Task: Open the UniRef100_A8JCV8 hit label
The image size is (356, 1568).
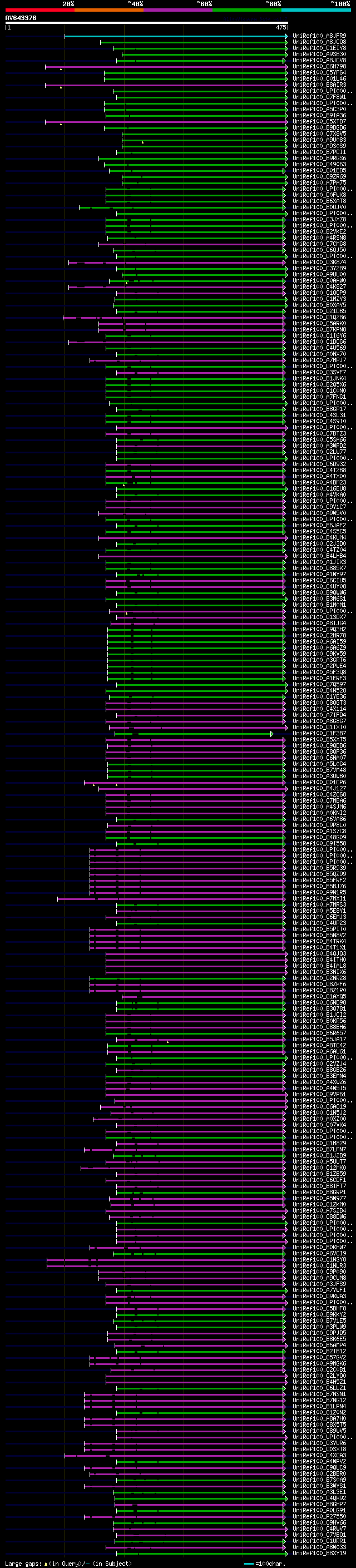Action: tap(319, 60)
